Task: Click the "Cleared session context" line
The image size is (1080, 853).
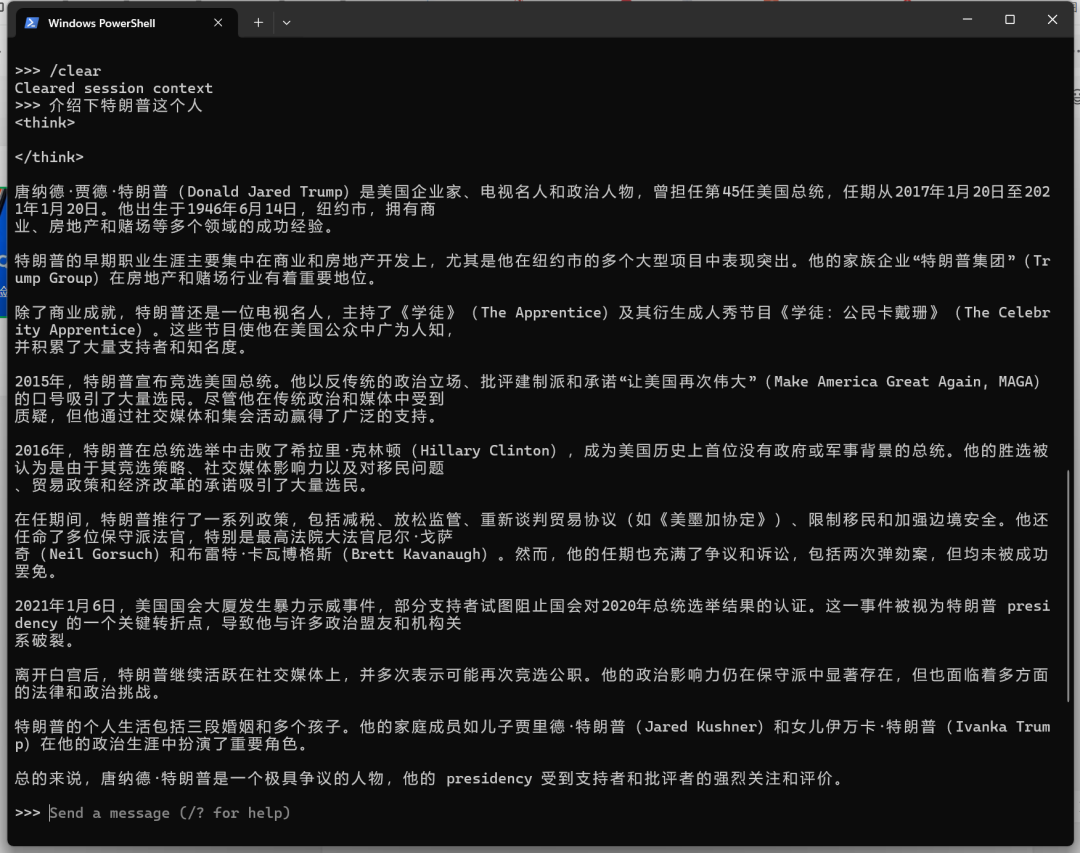Action: tap(113, 88)
